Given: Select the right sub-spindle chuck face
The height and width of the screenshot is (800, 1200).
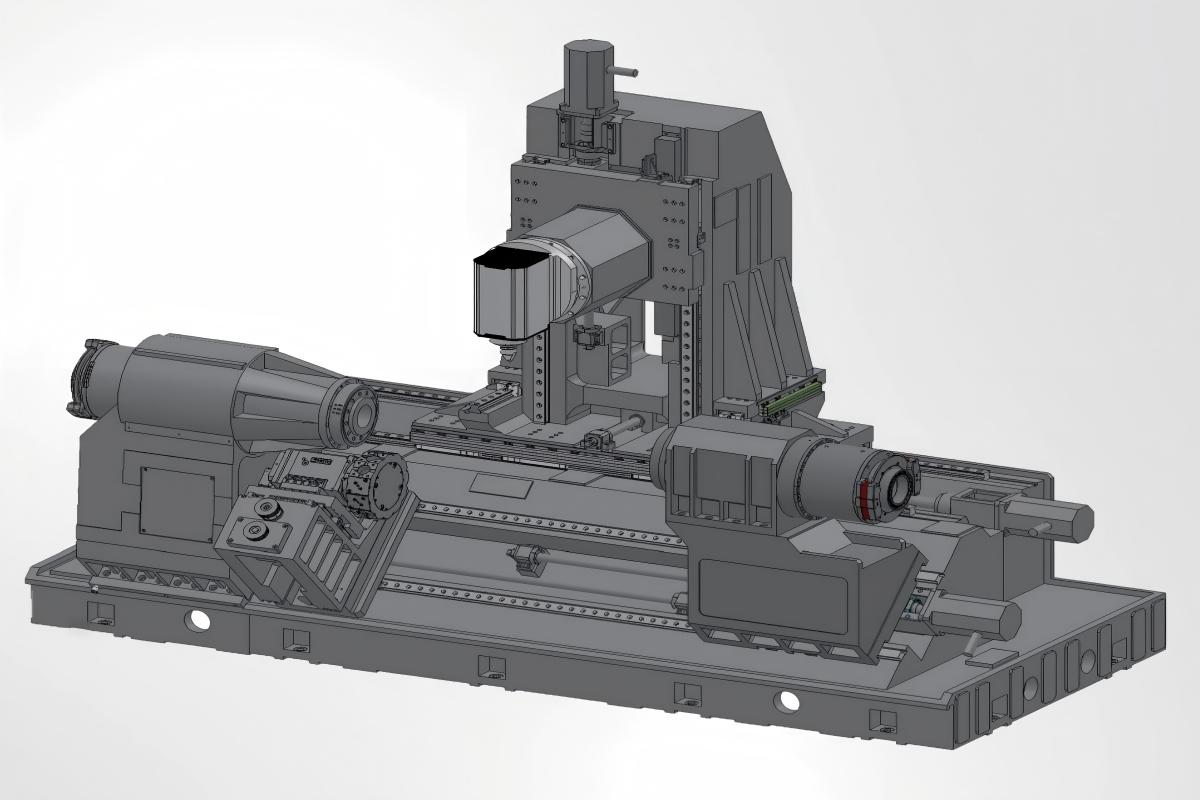Looking at the screenshot, I should pos(895,485).
